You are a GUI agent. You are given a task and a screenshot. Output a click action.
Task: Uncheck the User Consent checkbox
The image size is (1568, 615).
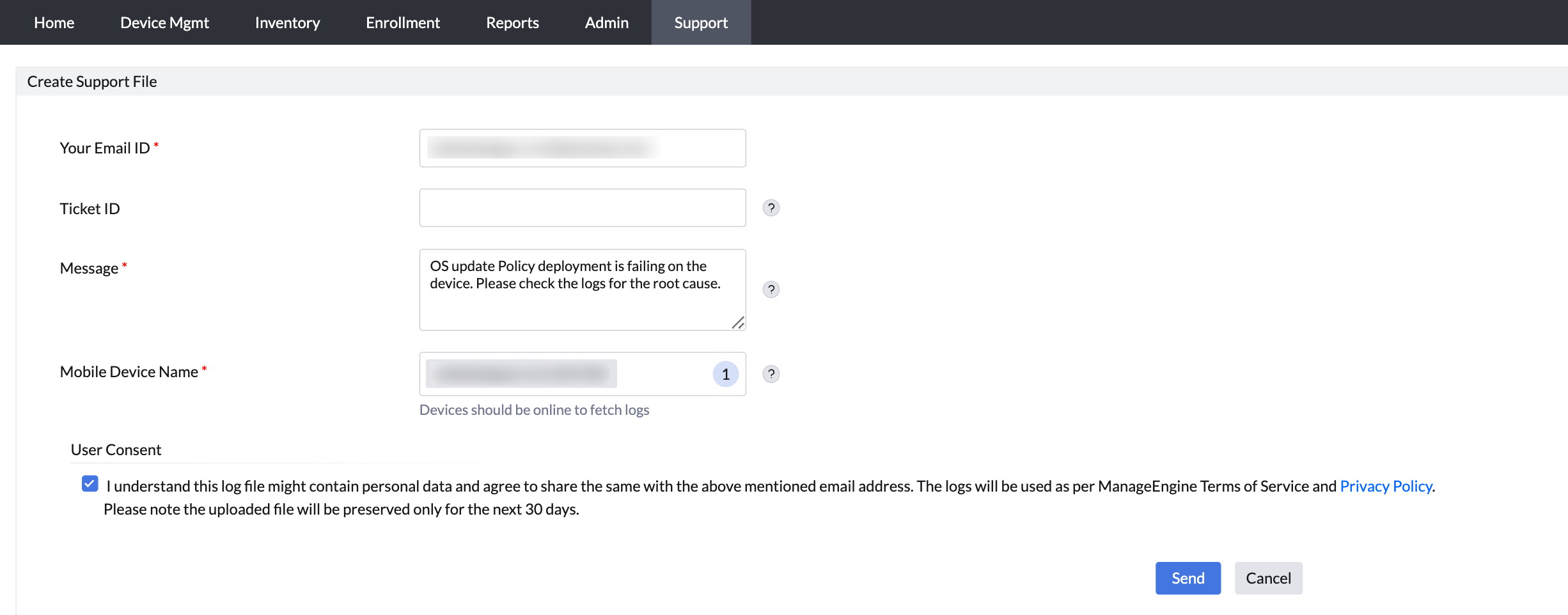tap(90, 484)
